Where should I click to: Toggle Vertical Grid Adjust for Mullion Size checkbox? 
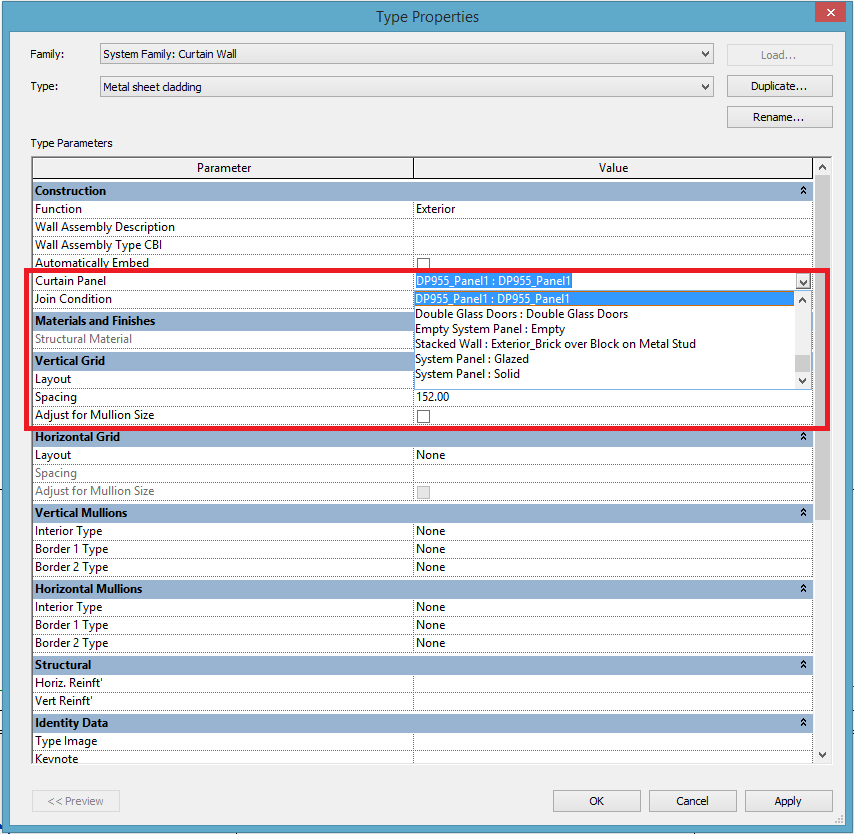point(423,417)
